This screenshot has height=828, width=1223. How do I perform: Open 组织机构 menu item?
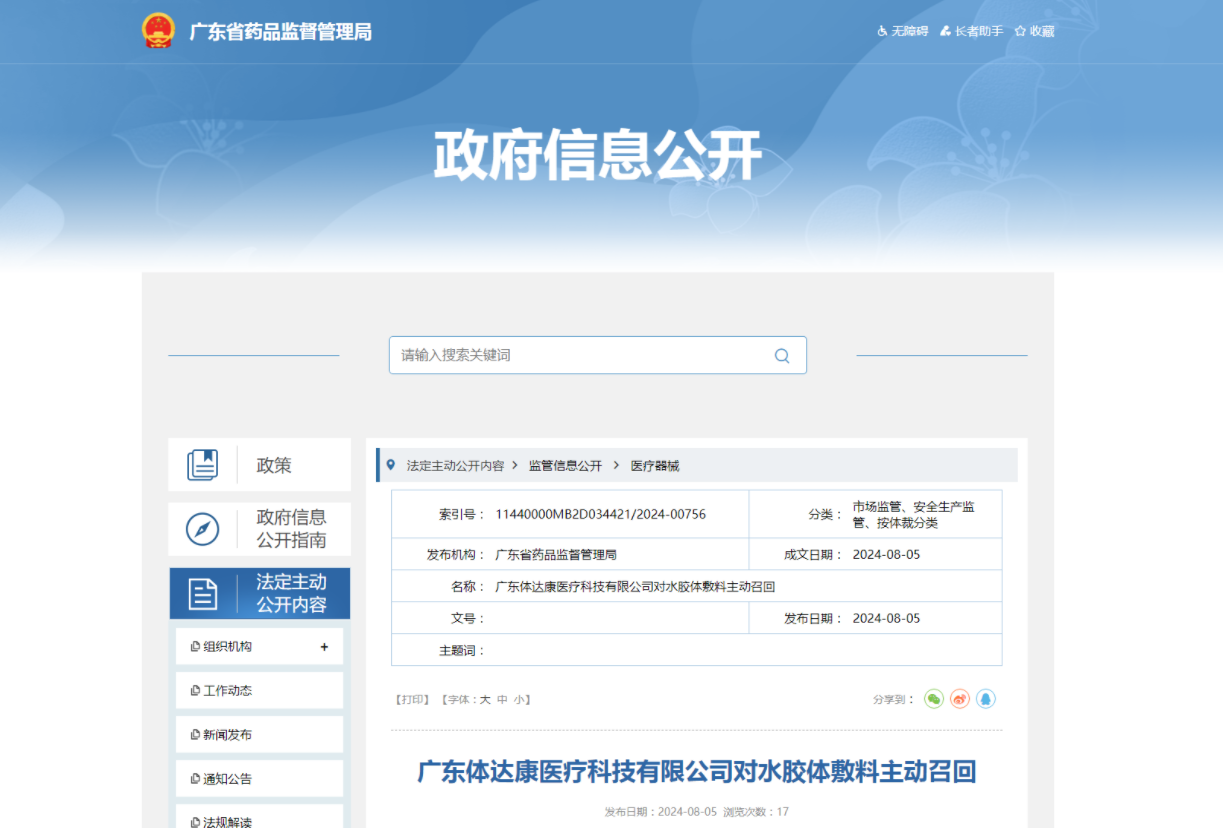[x=259, y=647]
